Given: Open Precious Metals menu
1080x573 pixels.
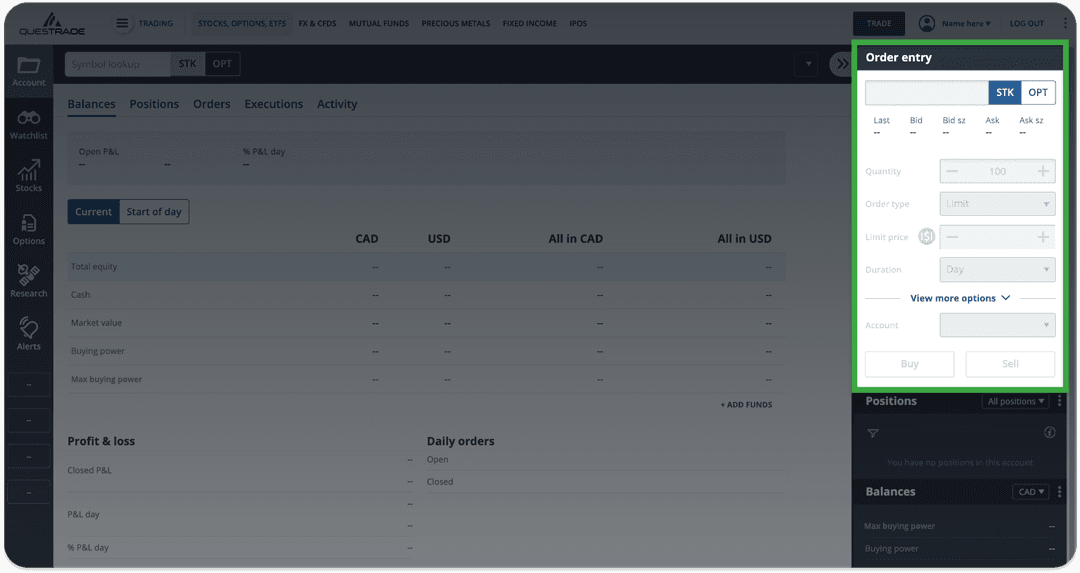Looking at the screenshot, I should click(456, 23).
